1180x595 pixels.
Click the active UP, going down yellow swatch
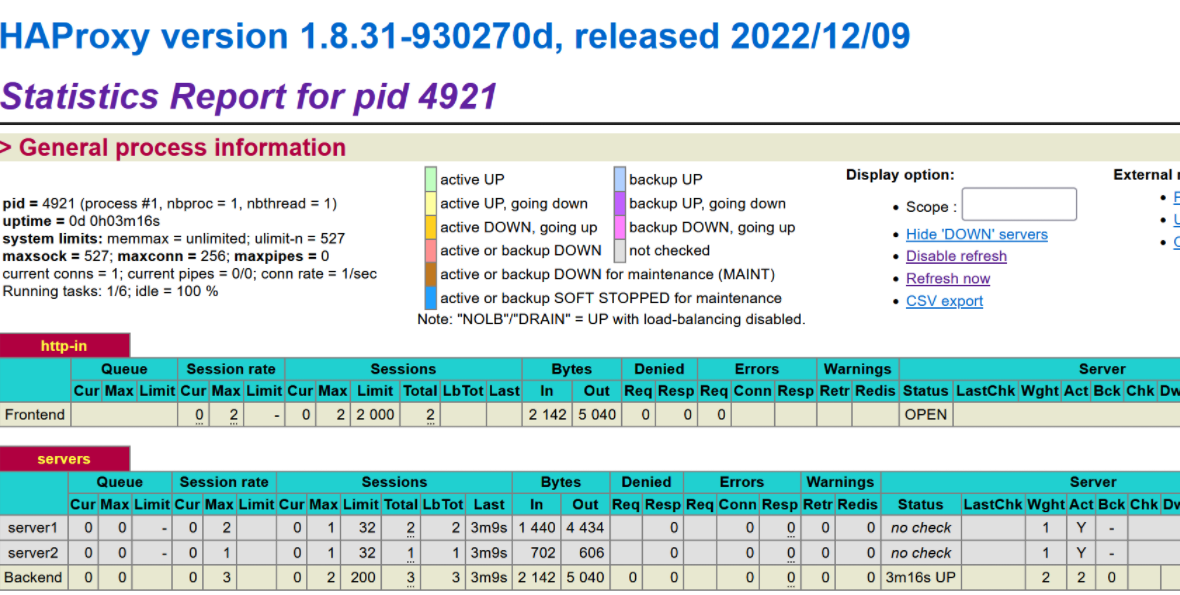(430, 203)
